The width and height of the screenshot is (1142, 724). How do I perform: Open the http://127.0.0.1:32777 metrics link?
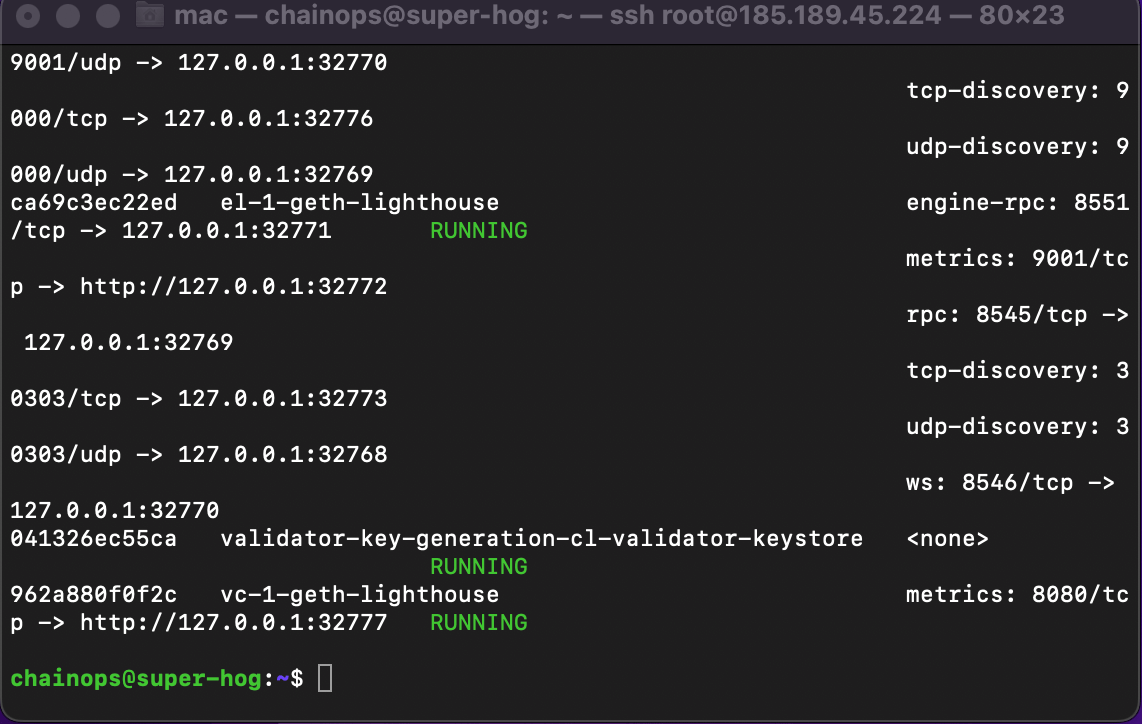click(x=233, y=623)
